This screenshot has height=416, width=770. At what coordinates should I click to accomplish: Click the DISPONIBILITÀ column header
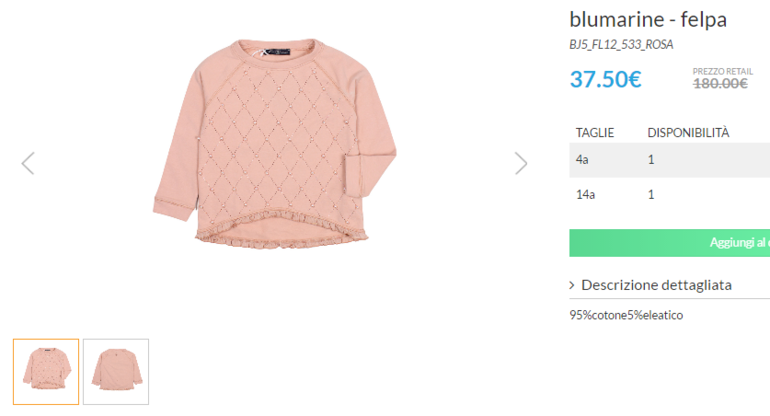[688, 132]
